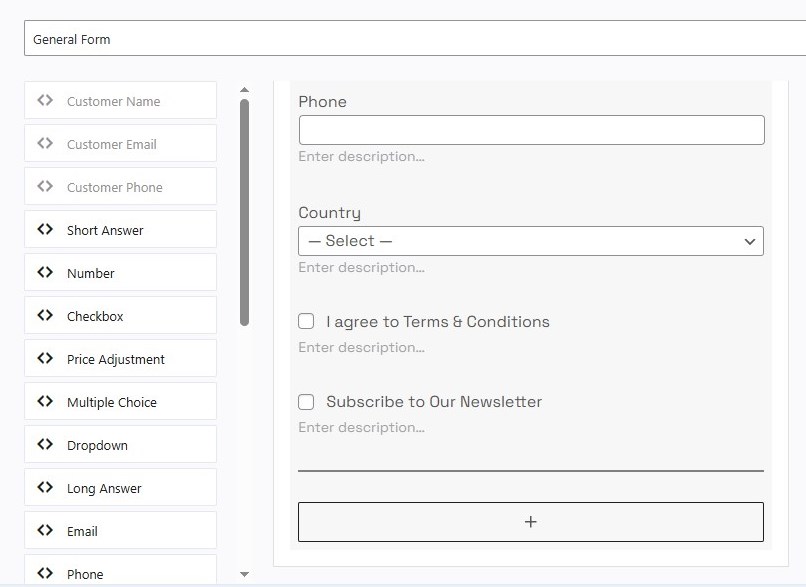This screenshot has height=587, width=806.
Task: Click the scroll-down arrow below the sidebar
Action: [244, 575]
